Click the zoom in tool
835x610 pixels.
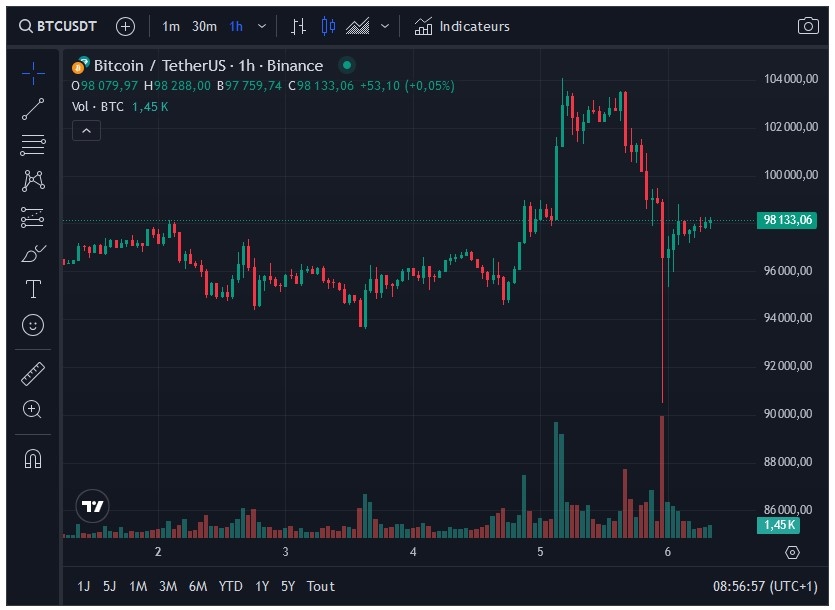click(x=33, y=409)
